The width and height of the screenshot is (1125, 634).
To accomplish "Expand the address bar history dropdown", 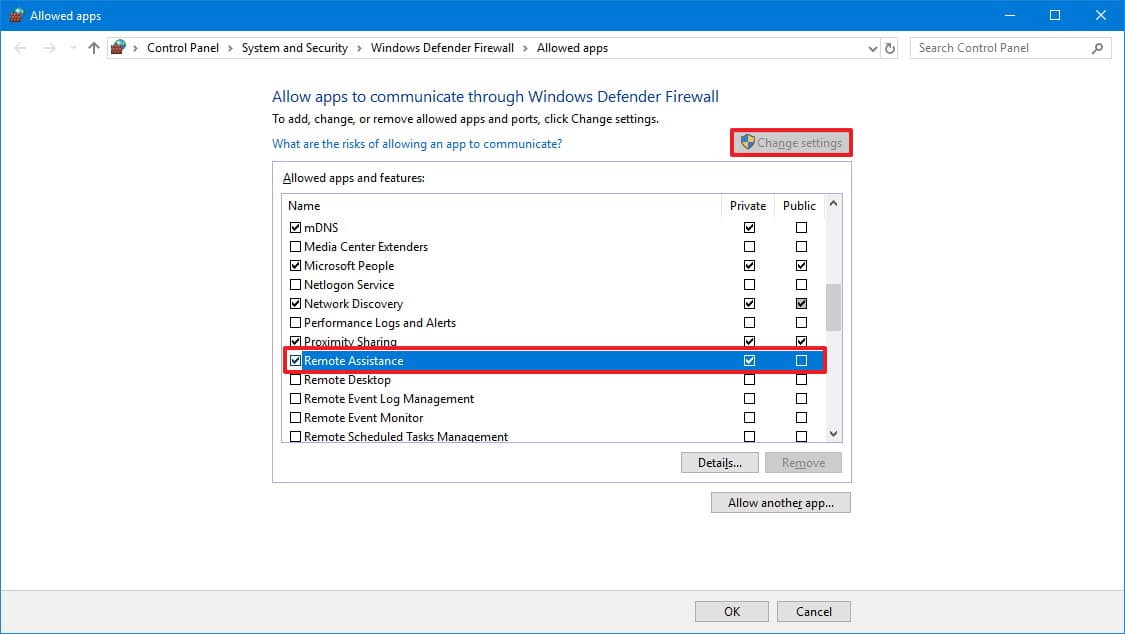I will tap(872, 49).
